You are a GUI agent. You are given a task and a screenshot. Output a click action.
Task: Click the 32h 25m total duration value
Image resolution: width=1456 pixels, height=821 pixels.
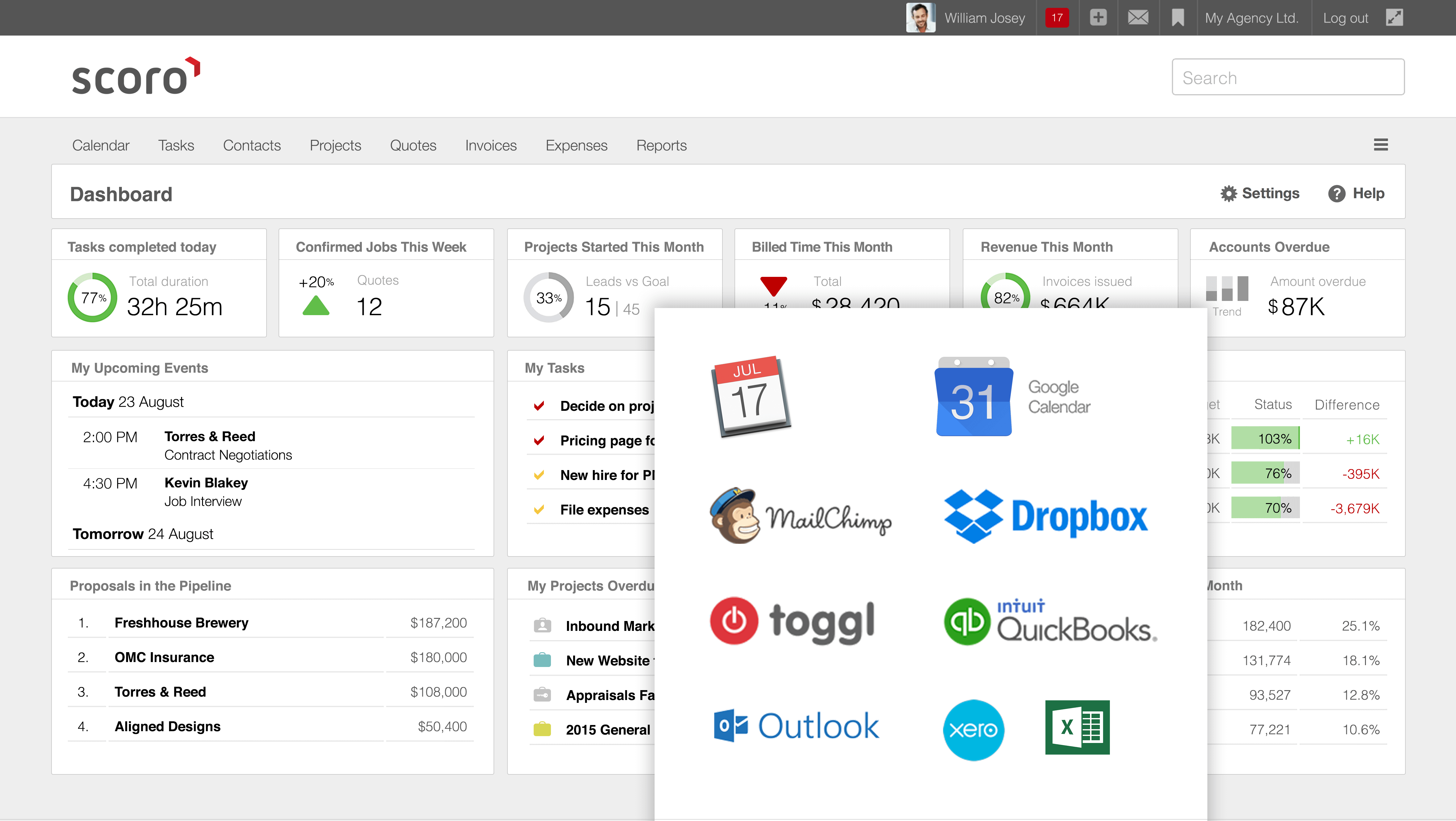click(x=175, y=306)
